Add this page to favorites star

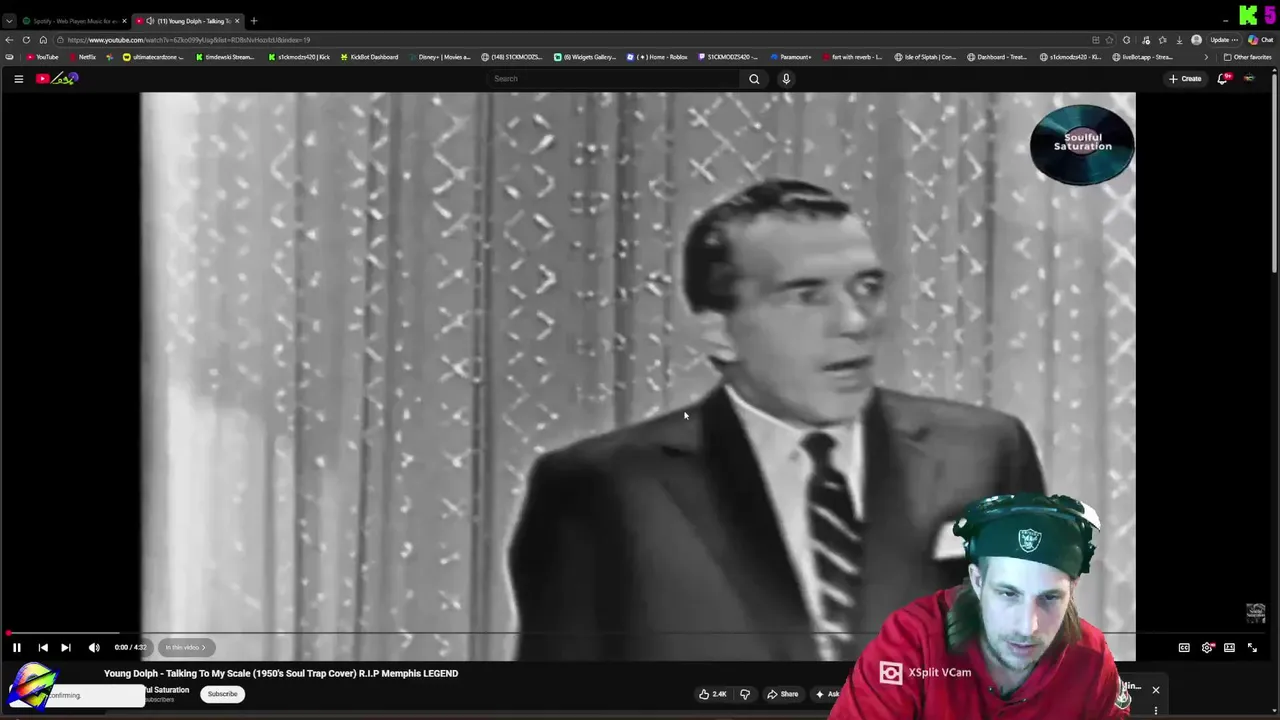pyautogui.click(x=1109, y=40)
